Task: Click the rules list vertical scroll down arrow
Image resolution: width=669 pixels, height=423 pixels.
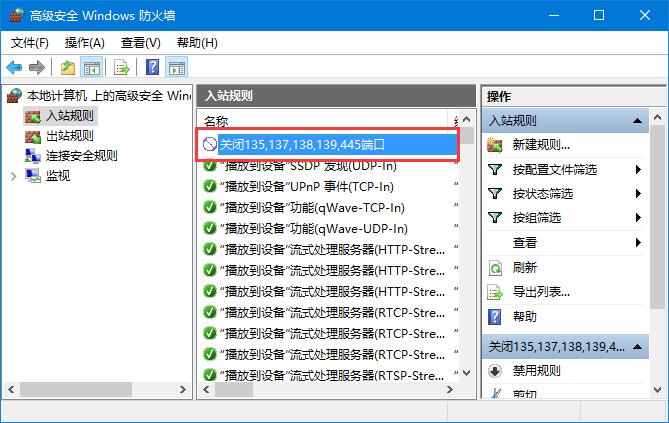Action: click(x=467, y=373)
